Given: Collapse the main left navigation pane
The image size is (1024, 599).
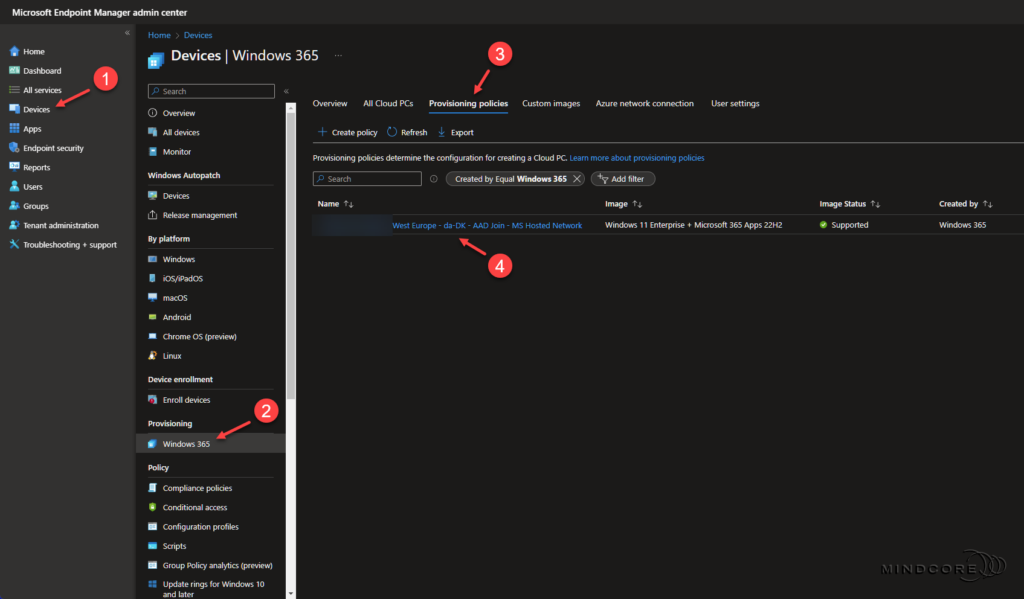Looking at the screenshot, I should pos(127,31).
